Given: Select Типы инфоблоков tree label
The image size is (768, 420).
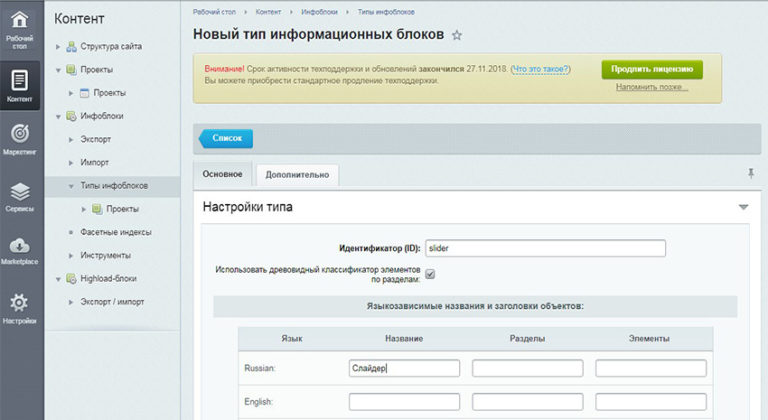Looking at the screenshot, I should click(x=114, y=186).
